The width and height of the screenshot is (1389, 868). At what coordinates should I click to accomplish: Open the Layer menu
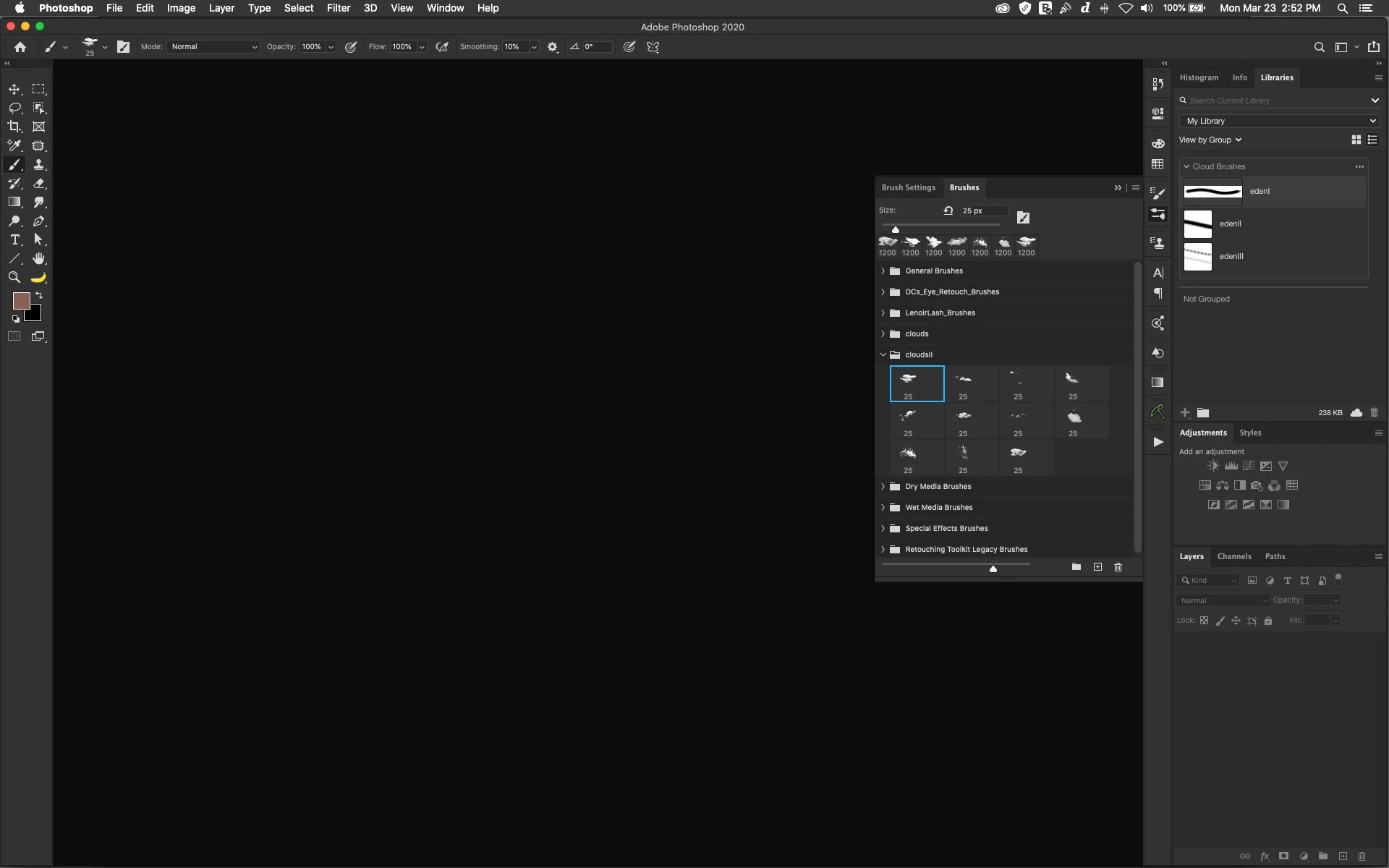click(221, 8)
